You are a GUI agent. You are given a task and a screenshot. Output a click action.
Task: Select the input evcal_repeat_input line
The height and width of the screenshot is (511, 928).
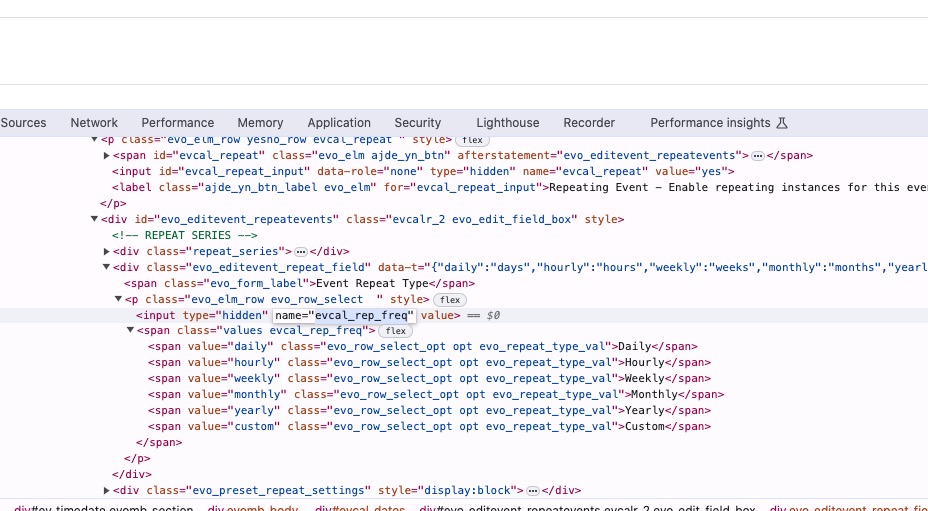click(423, 171)
